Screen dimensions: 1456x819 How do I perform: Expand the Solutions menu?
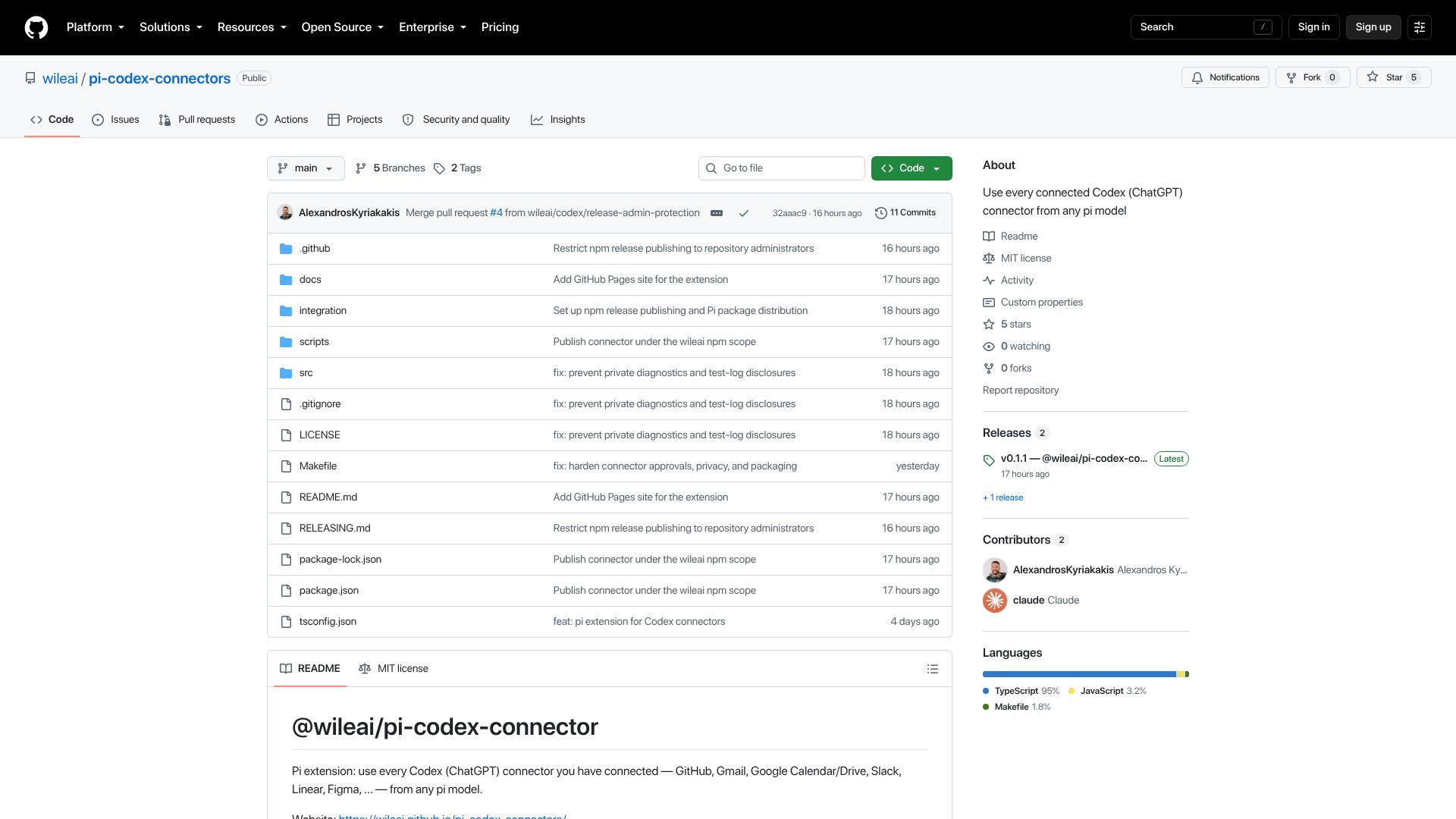tap(171, 27)
